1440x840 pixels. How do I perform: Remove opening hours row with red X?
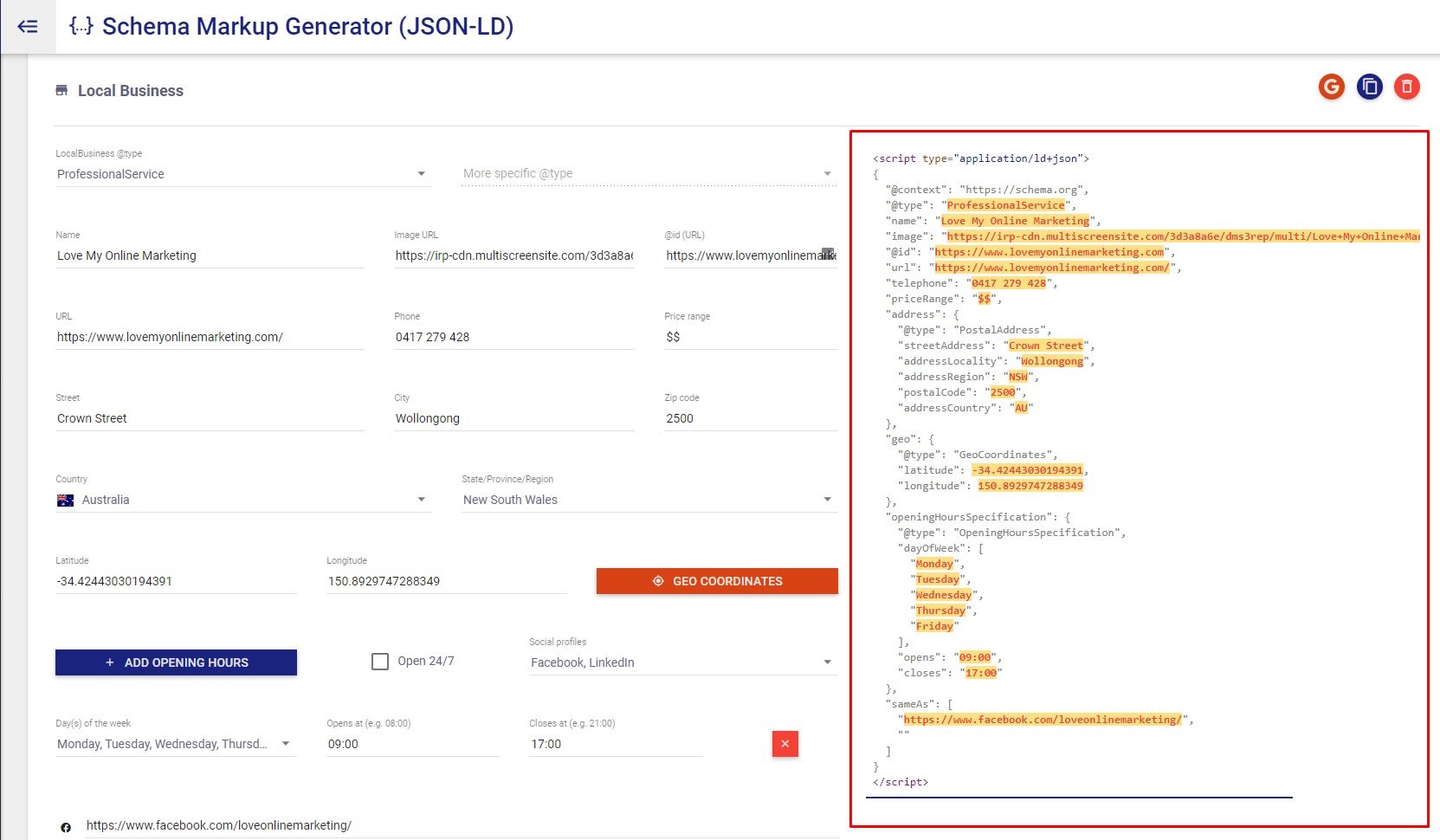click(785, 744)
